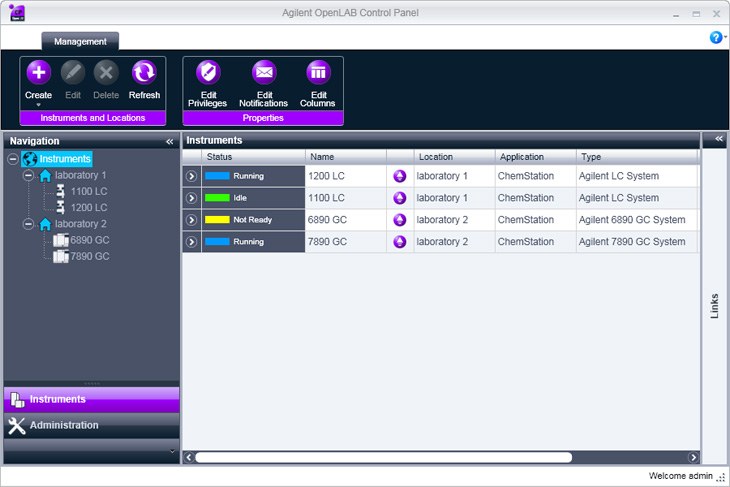Select laboratory 2 in navigation tree
Screen dimensions: 730x487
click(81, 224)
